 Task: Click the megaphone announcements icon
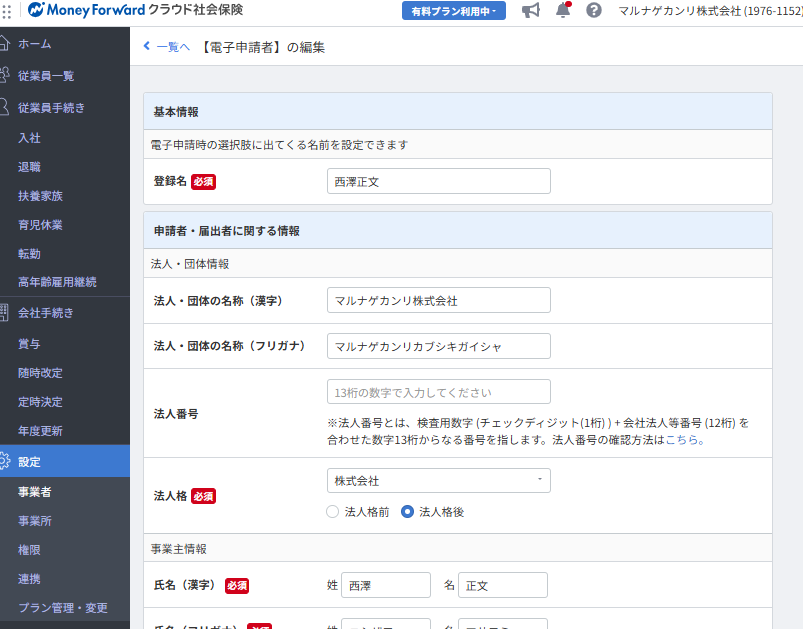coord(531,10)
